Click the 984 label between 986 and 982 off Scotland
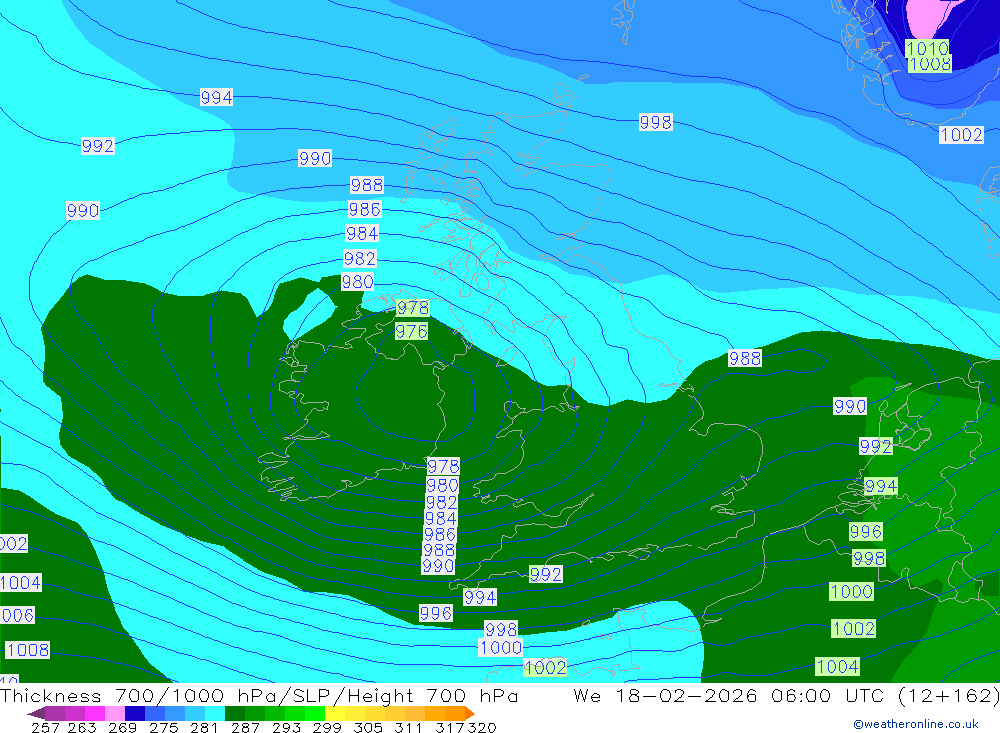 [x=362, y=233]
